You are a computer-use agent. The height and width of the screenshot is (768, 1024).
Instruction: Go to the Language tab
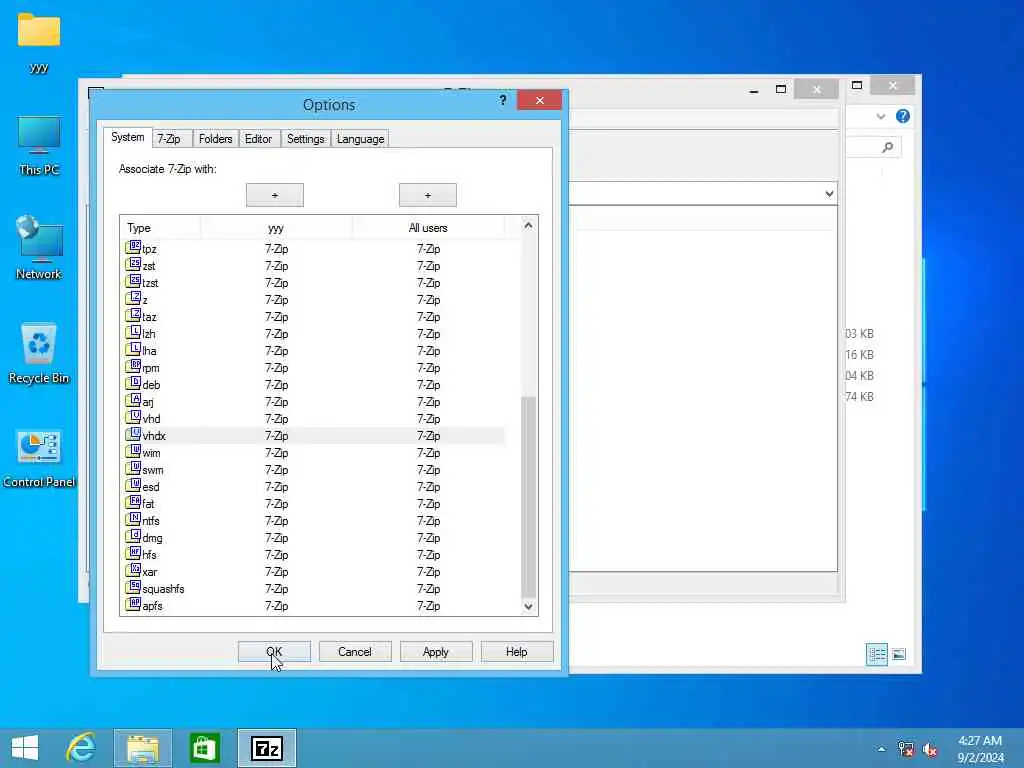point(360,139)
